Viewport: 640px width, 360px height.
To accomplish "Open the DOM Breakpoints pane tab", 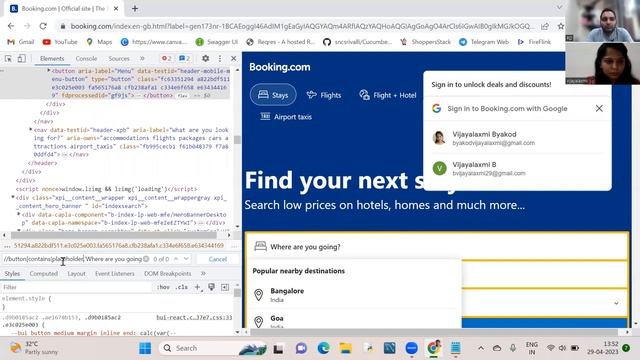I will 167,273.
